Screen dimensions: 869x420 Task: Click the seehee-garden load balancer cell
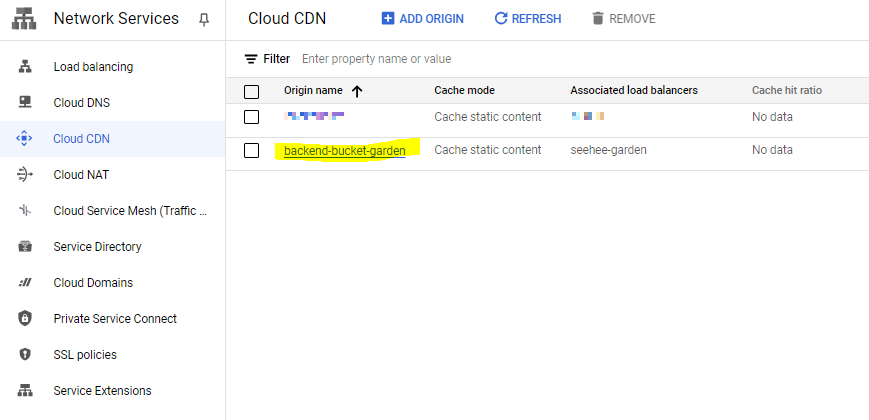tap(609, 150)
